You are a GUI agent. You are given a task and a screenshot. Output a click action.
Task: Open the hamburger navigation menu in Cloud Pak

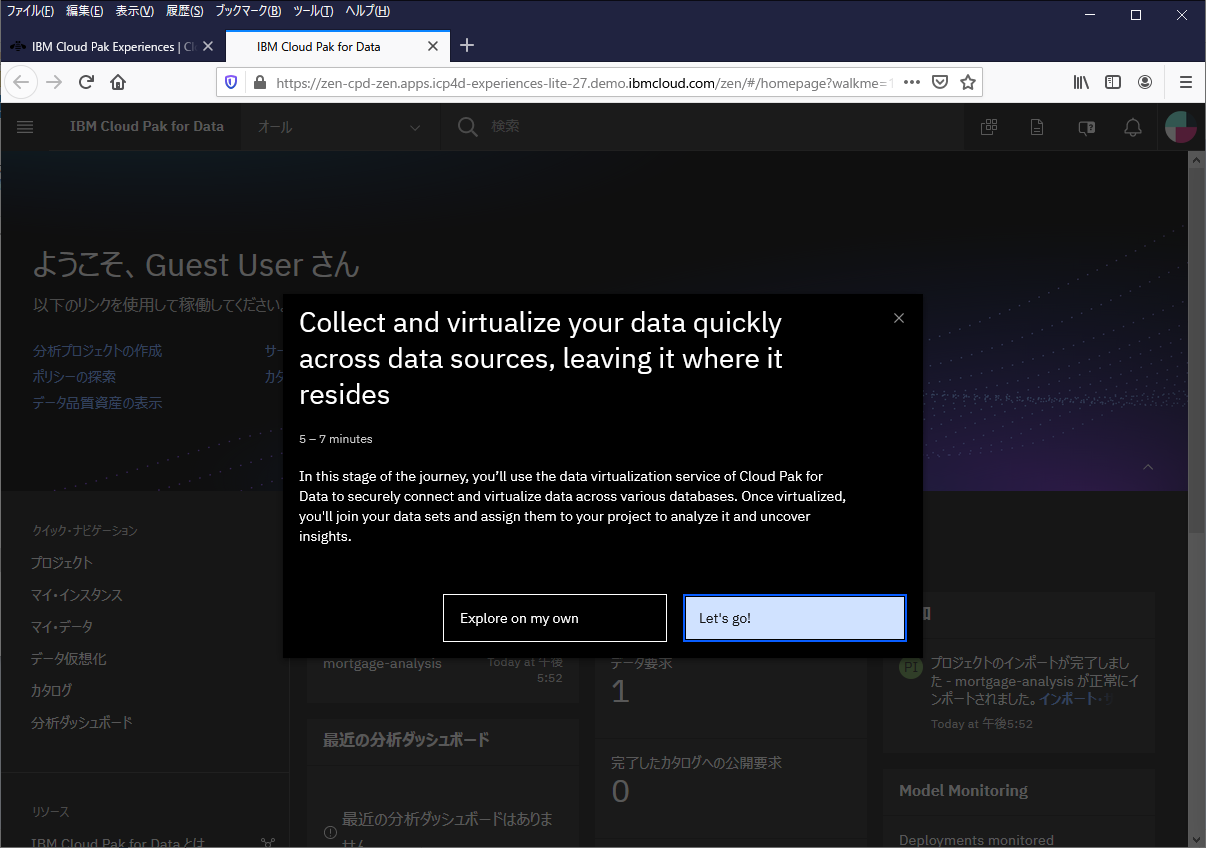26,127
